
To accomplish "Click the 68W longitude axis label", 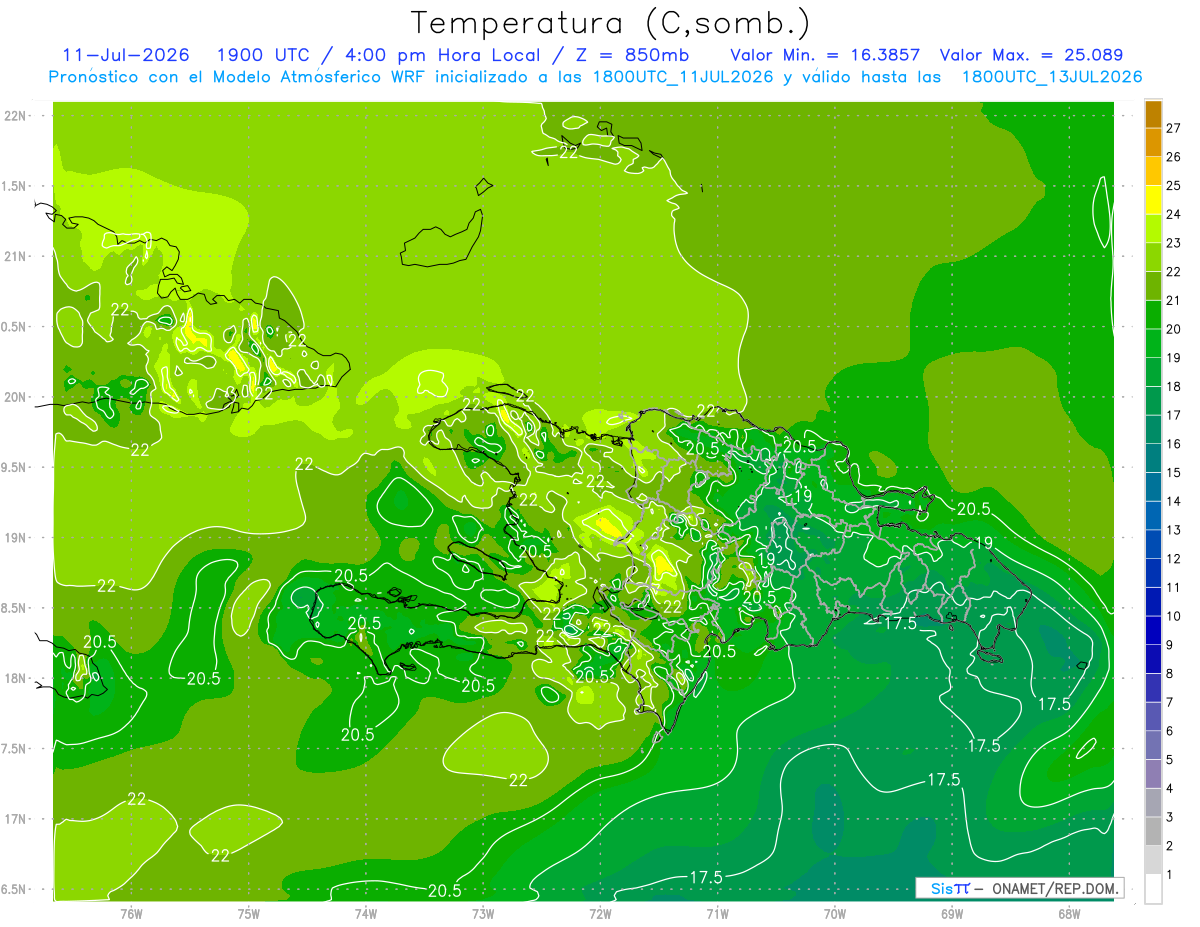I will pos(1068,913).
